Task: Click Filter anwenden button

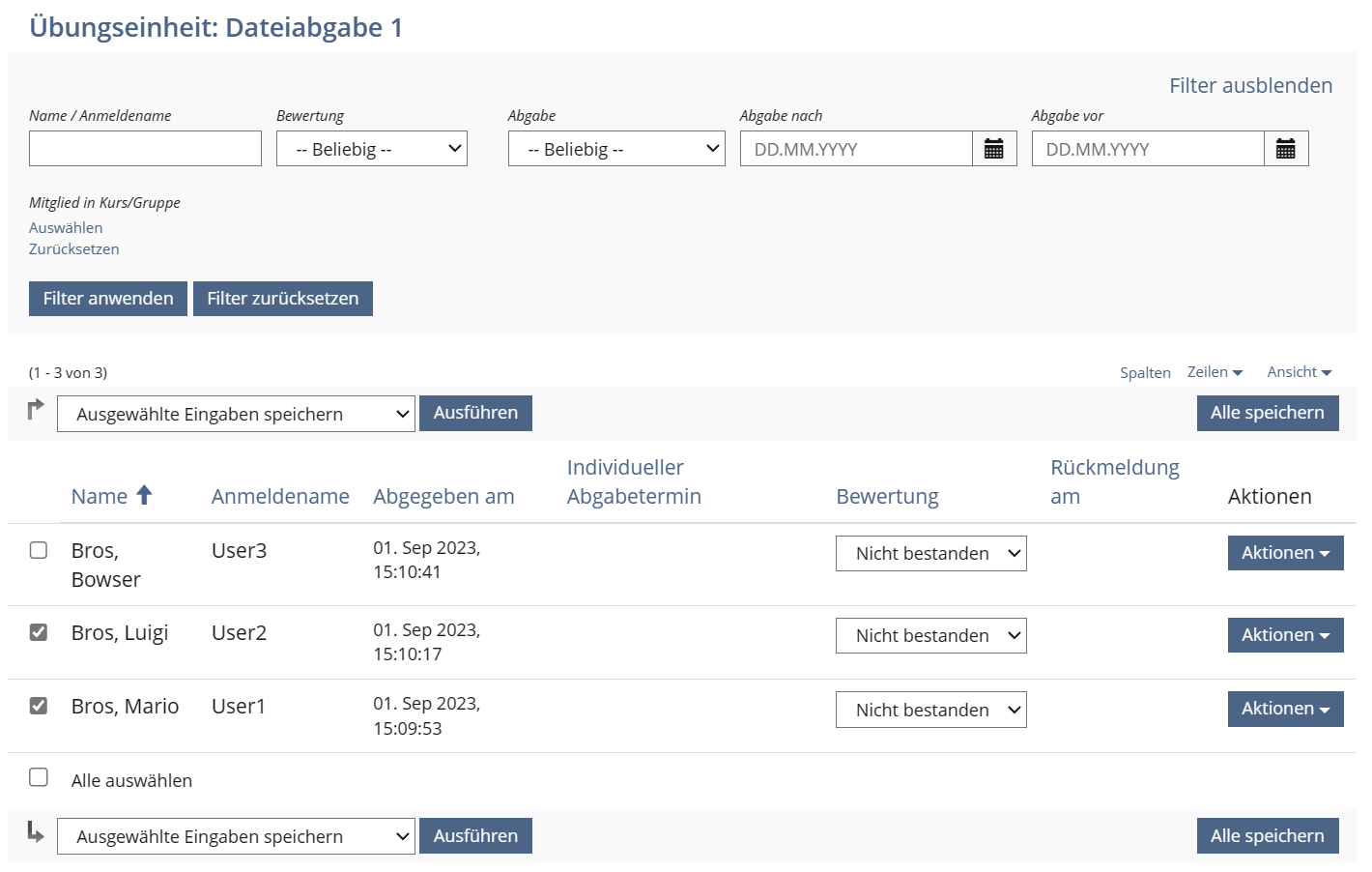Action: (108, 299)
